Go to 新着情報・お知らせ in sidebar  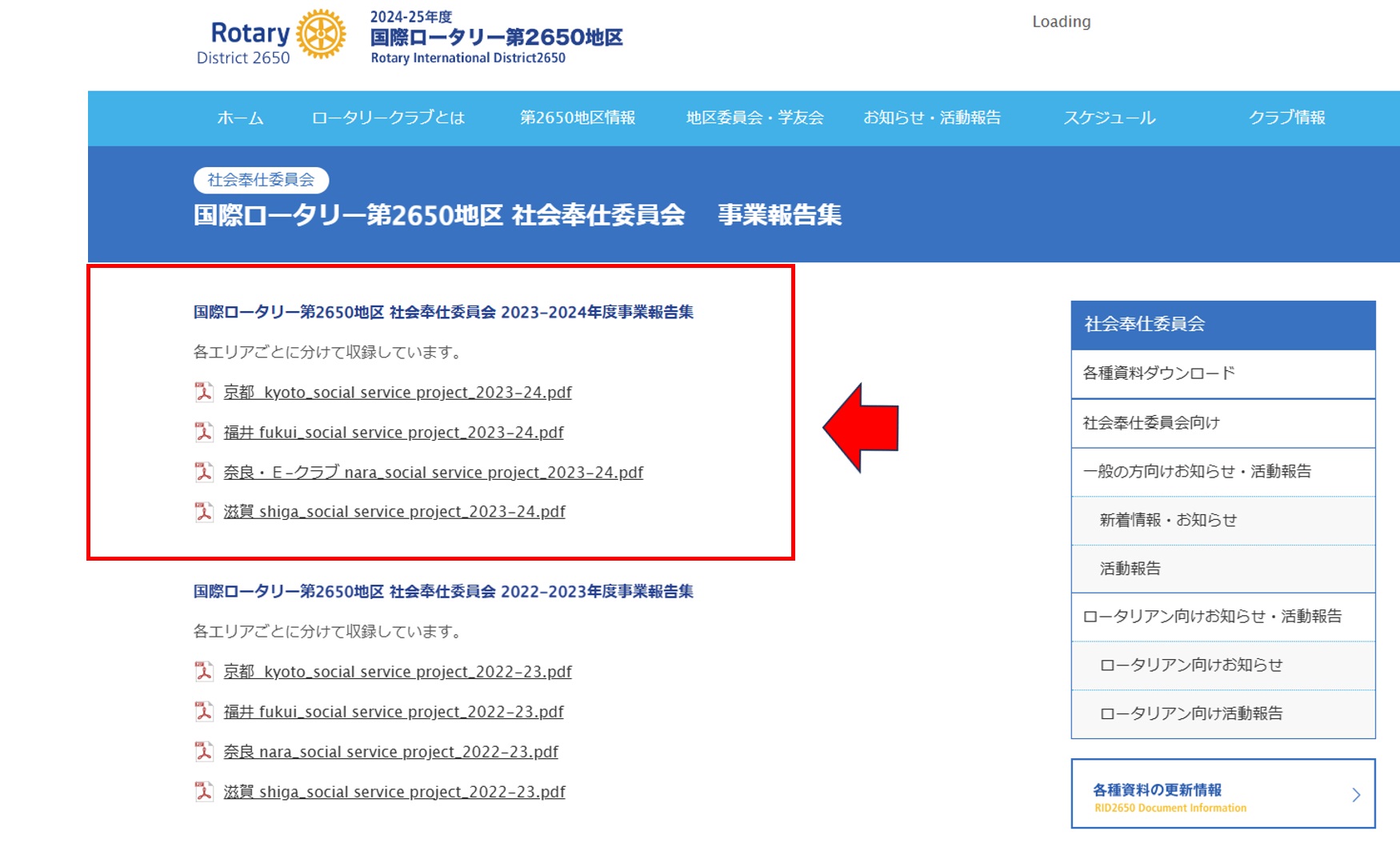1168,521
